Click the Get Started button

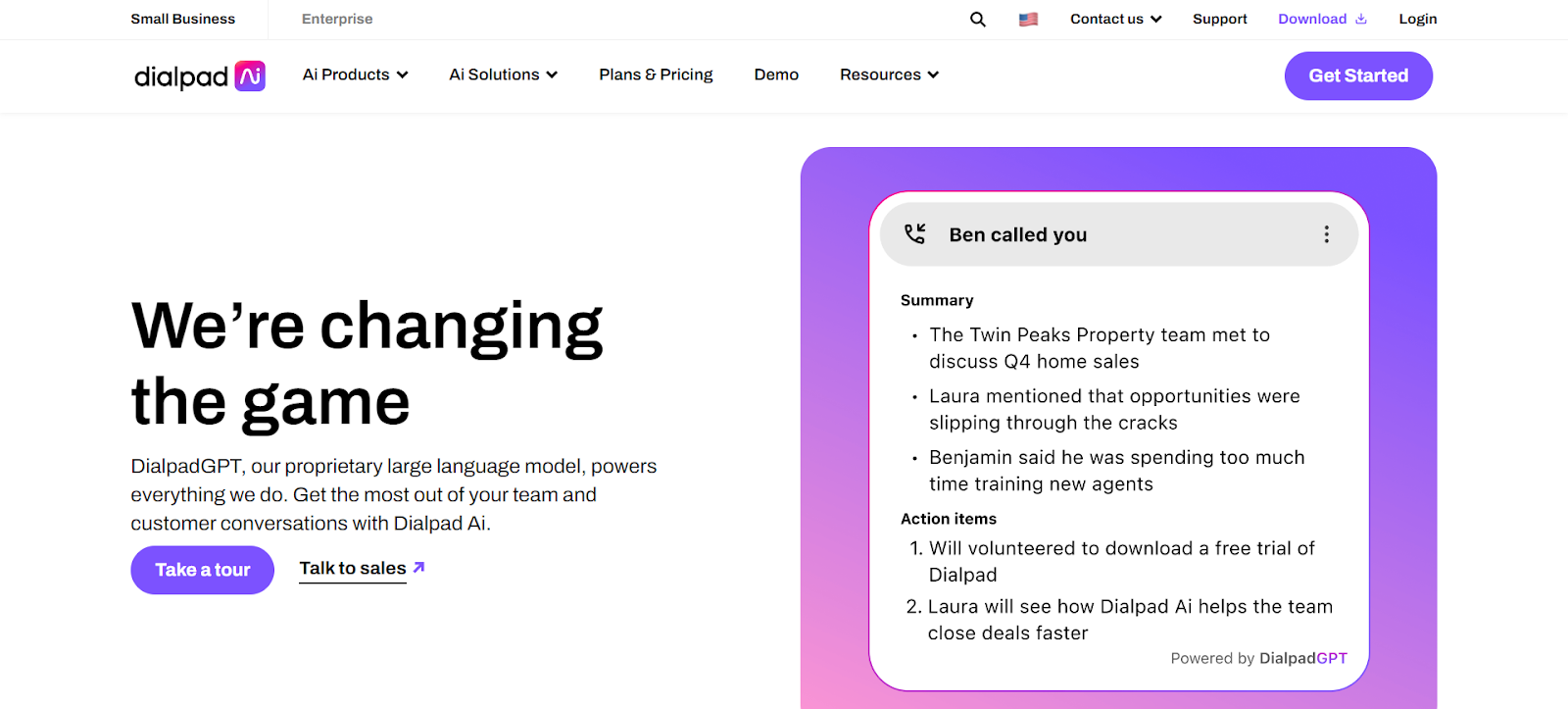pos(1358,76)
